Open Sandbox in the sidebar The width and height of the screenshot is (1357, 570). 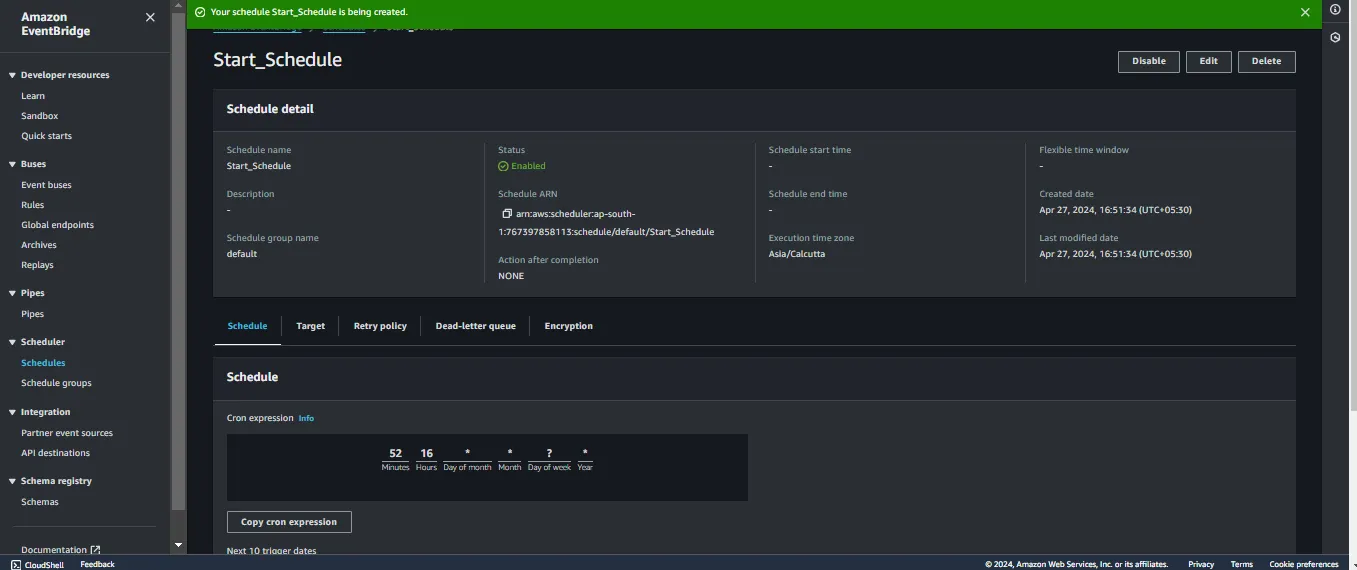(x=40, y=116)
